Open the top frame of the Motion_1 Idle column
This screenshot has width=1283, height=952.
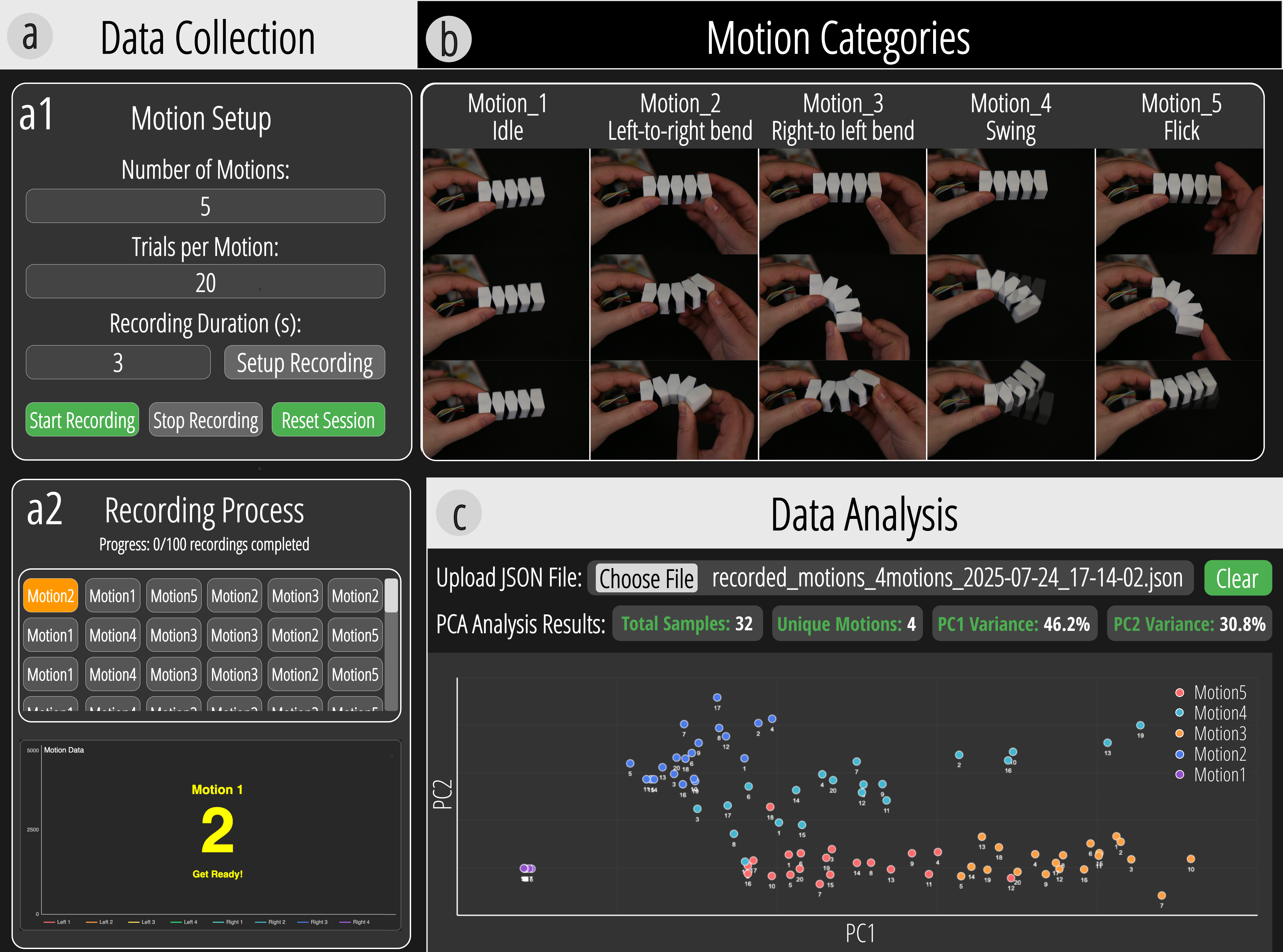[x=506, y=201]
